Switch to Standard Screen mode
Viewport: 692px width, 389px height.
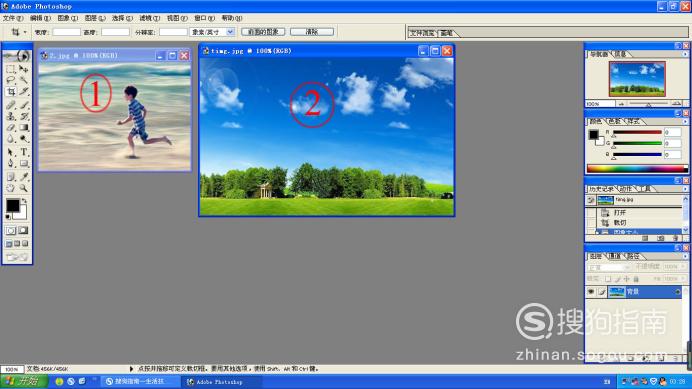[x=9, y=244]
